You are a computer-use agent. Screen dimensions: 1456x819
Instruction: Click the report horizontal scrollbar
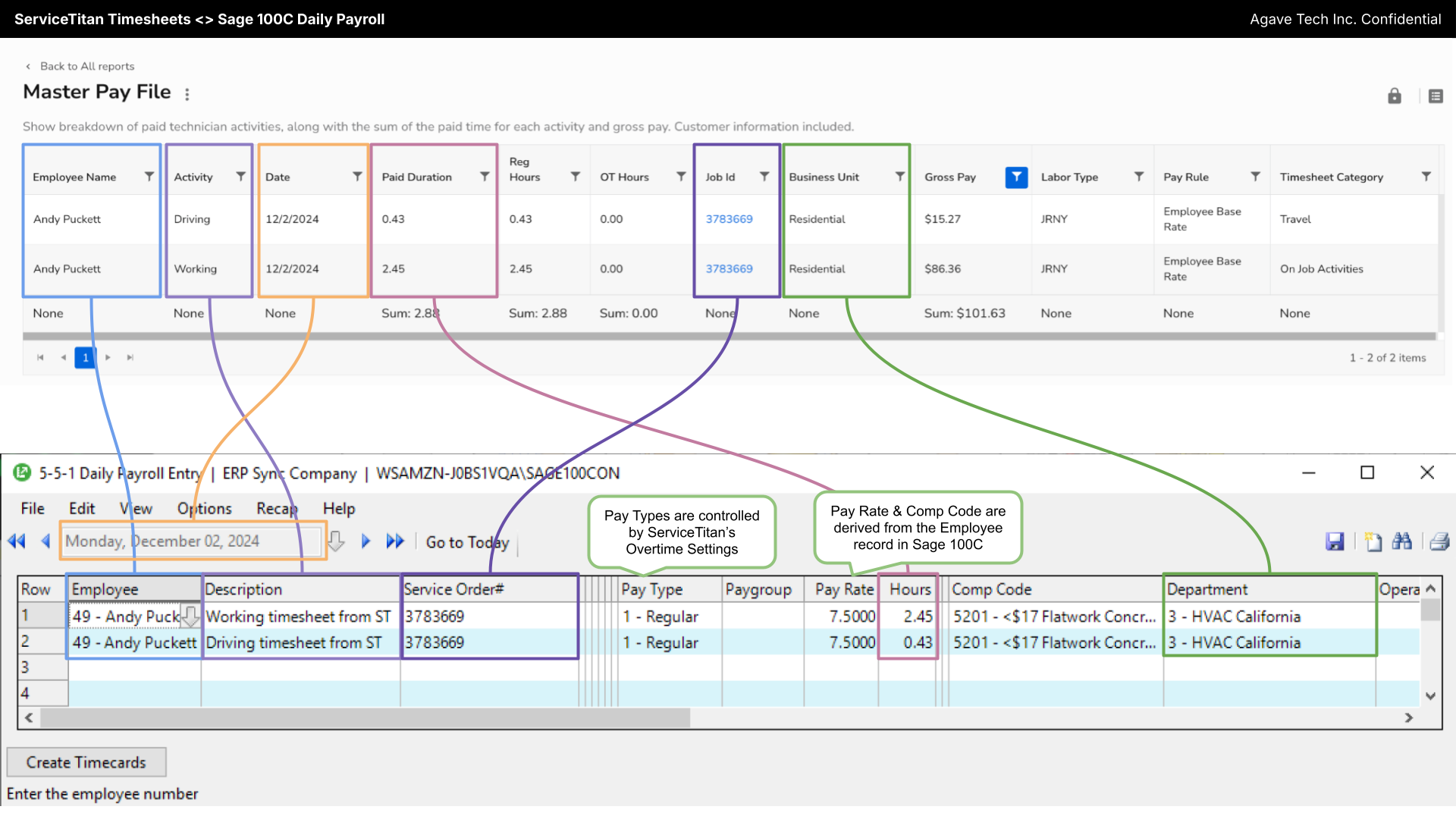[x=729, y=336]
